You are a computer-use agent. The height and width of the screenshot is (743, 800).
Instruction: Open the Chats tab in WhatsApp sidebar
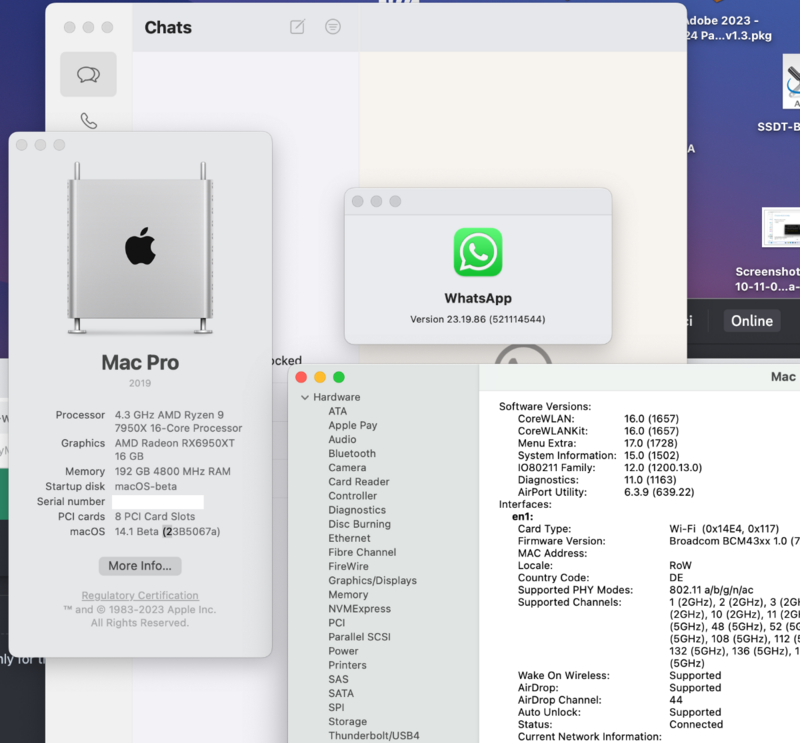coord(88,75)
